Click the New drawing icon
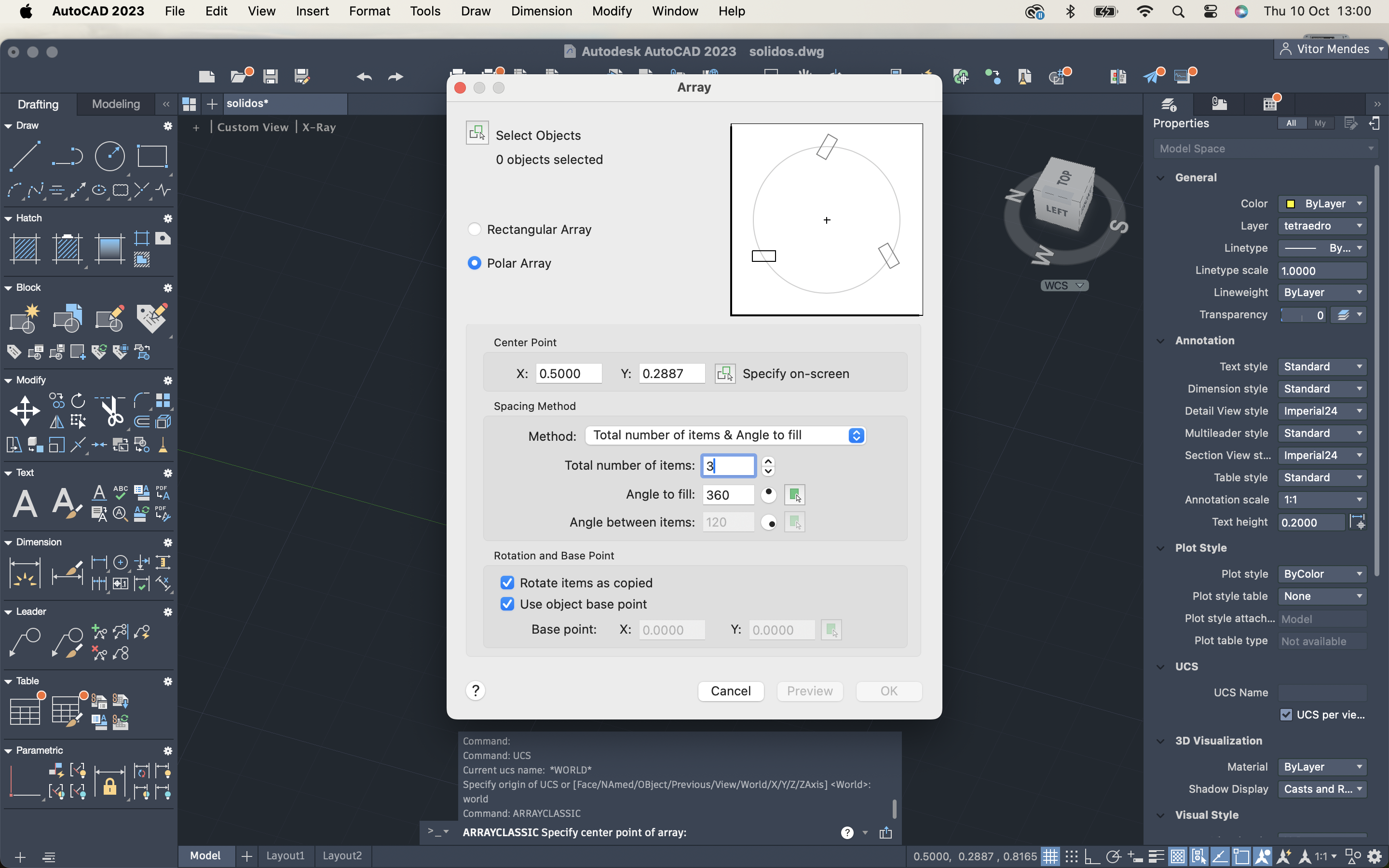Image resolution: width=1389 pixels, height=868 pixels. point(206,76)
